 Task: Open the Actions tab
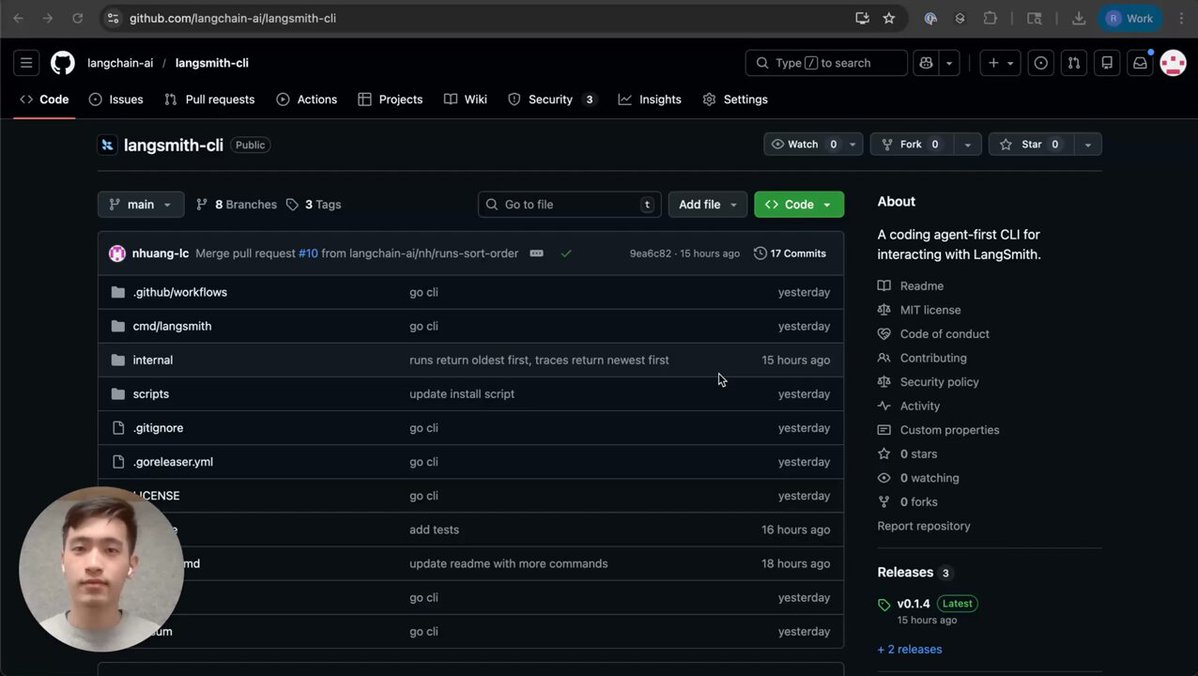pos(306,99)
